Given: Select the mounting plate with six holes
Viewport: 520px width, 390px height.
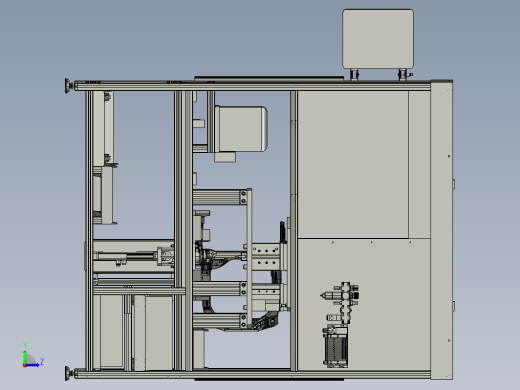Looking at the screenshot, I should pos(266,256).
